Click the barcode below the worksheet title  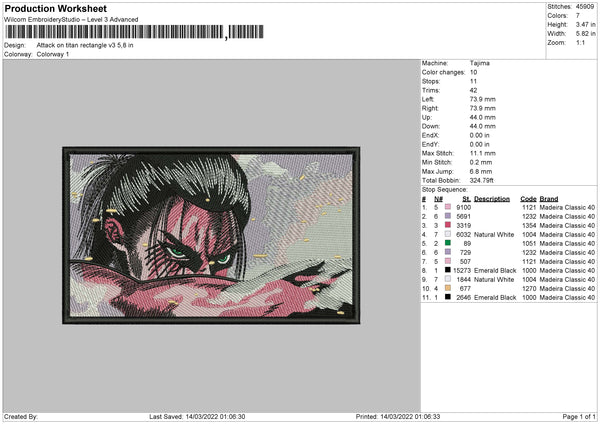(x=134, y=32)
